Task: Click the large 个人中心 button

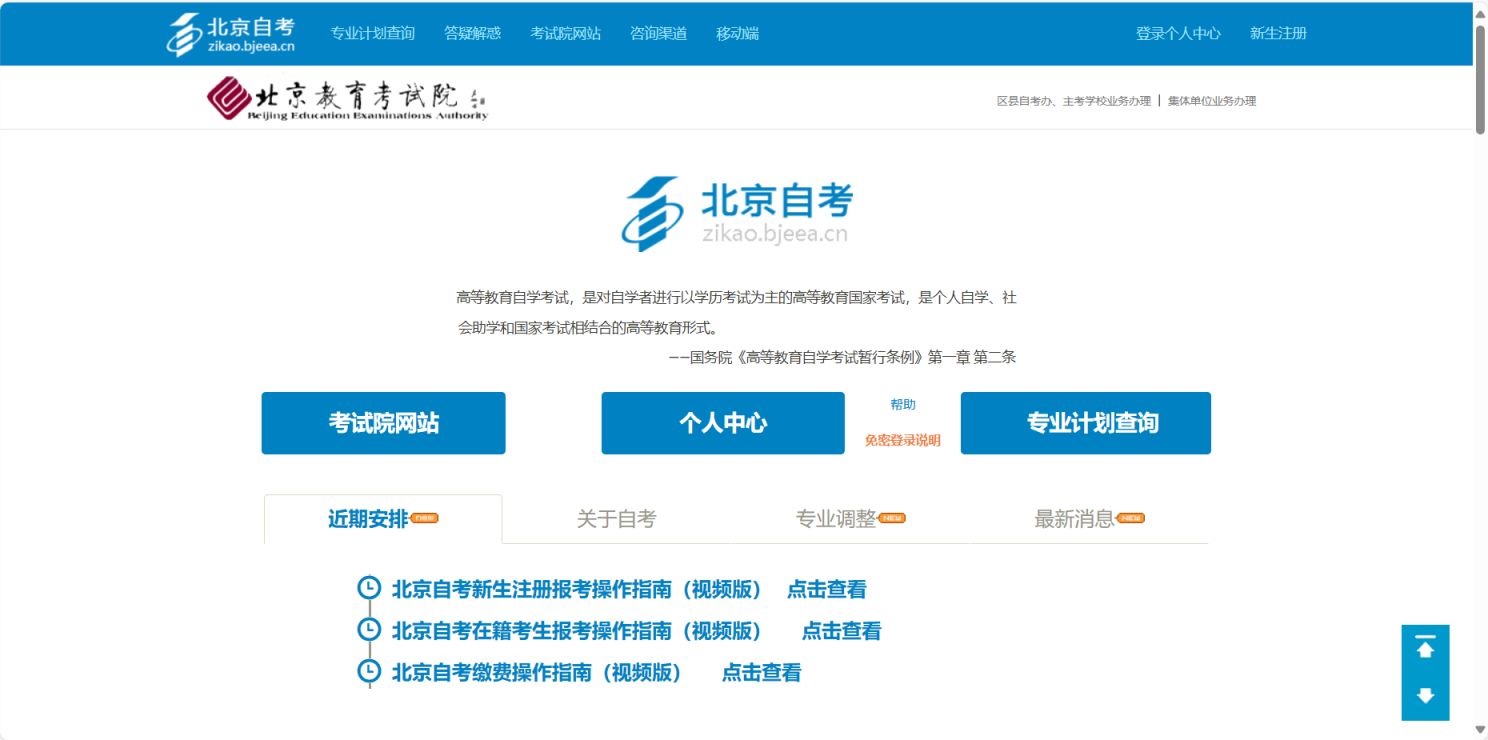Action: coord(723,423)
